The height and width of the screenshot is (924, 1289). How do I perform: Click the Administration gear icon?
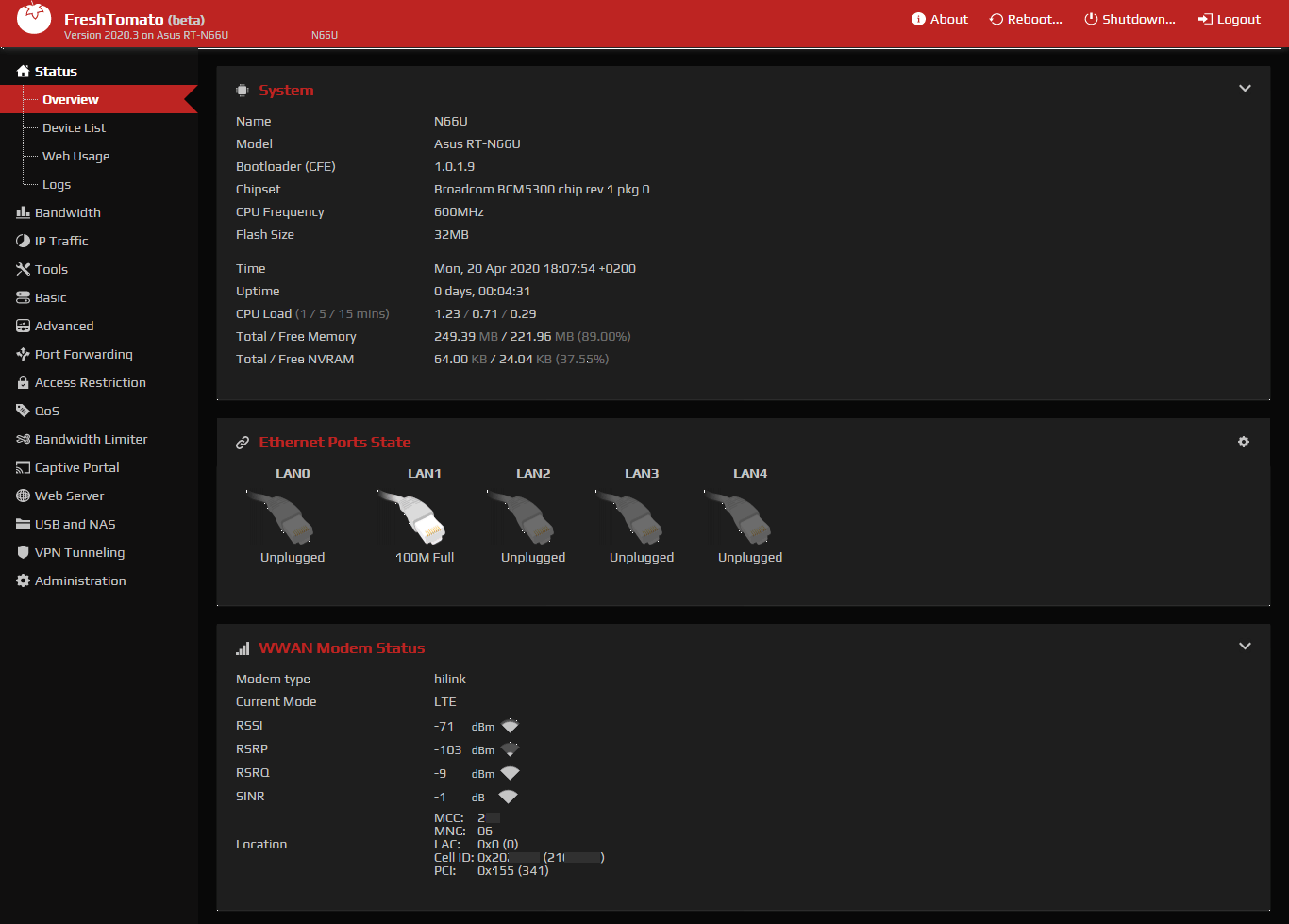coord(24,580)
